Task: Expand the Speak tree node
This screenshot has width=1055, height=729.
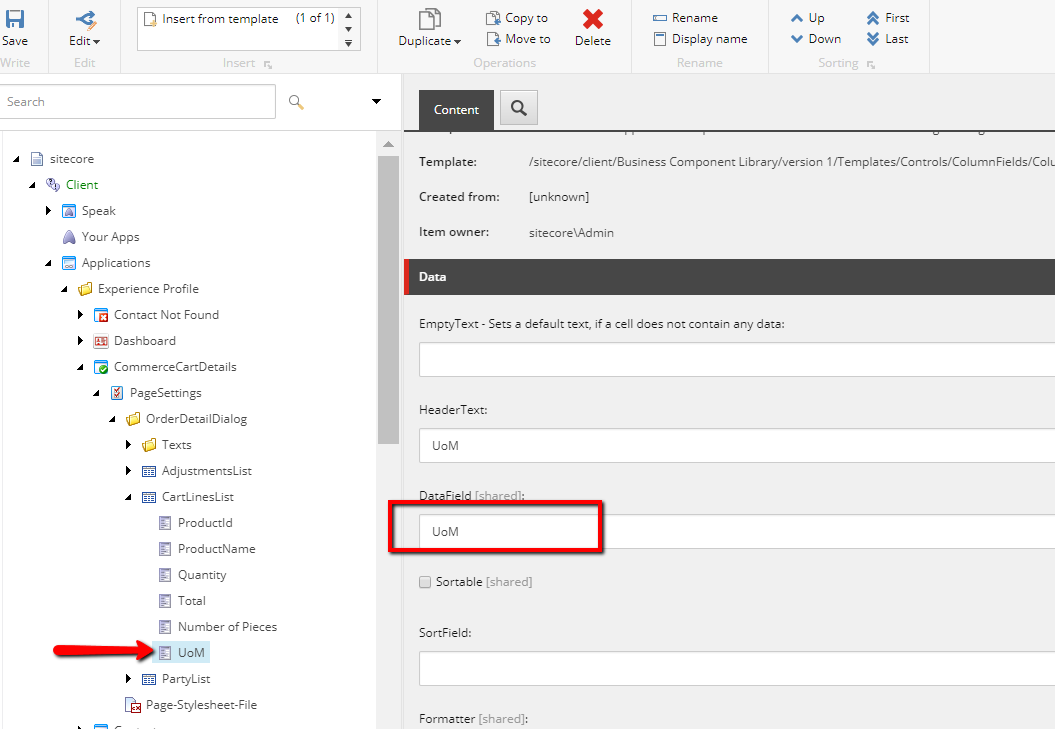Action: click(48, 211)
